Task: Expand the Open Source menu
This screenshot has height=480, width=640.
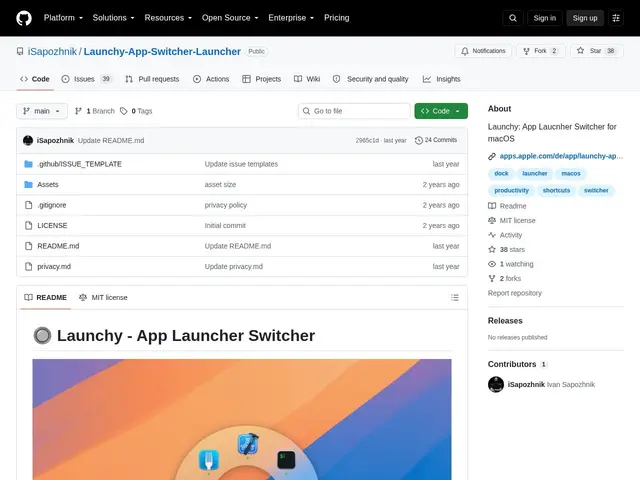Action: pos(230,18)
